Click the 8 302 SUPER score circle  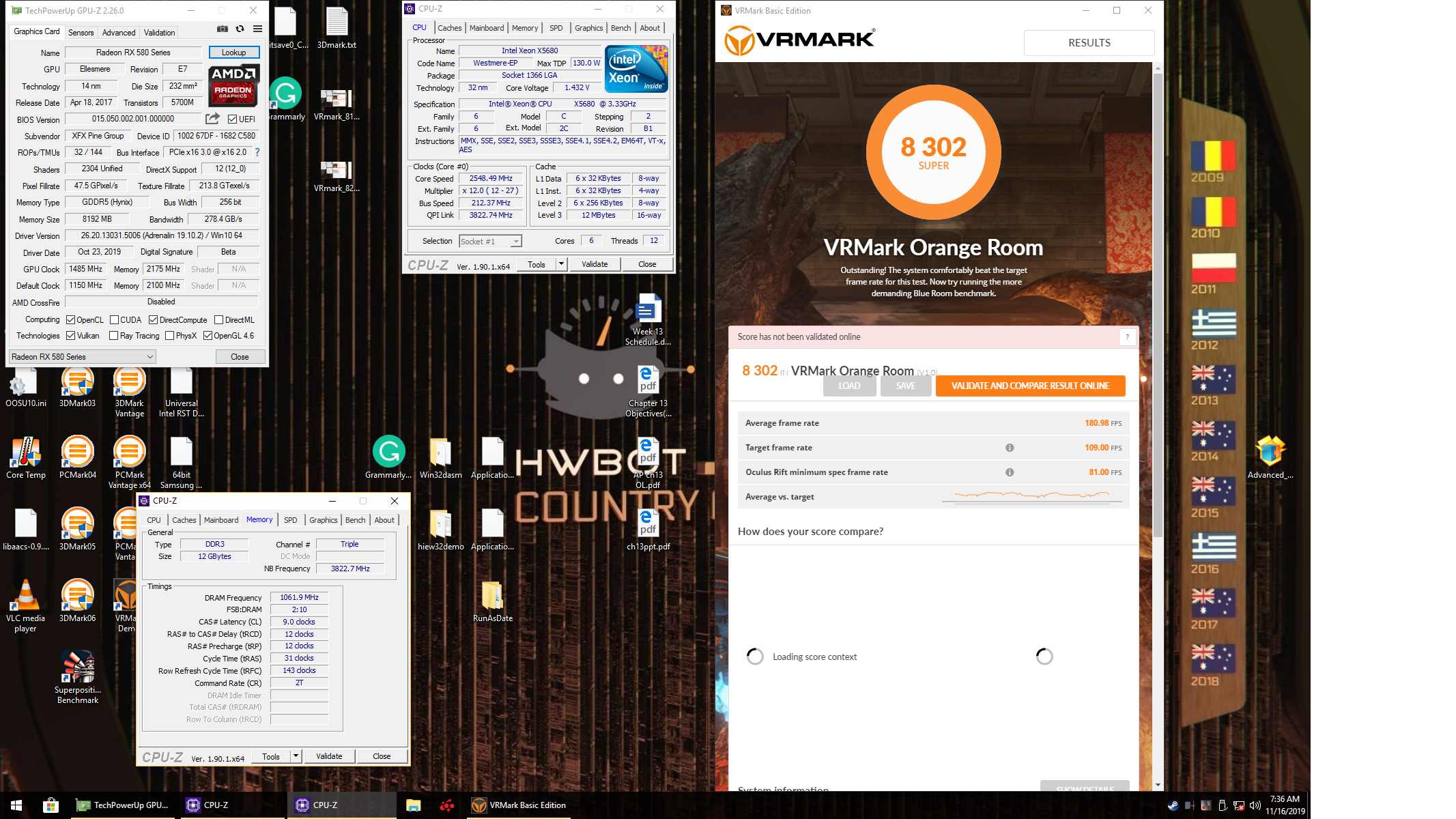(933, 152)
